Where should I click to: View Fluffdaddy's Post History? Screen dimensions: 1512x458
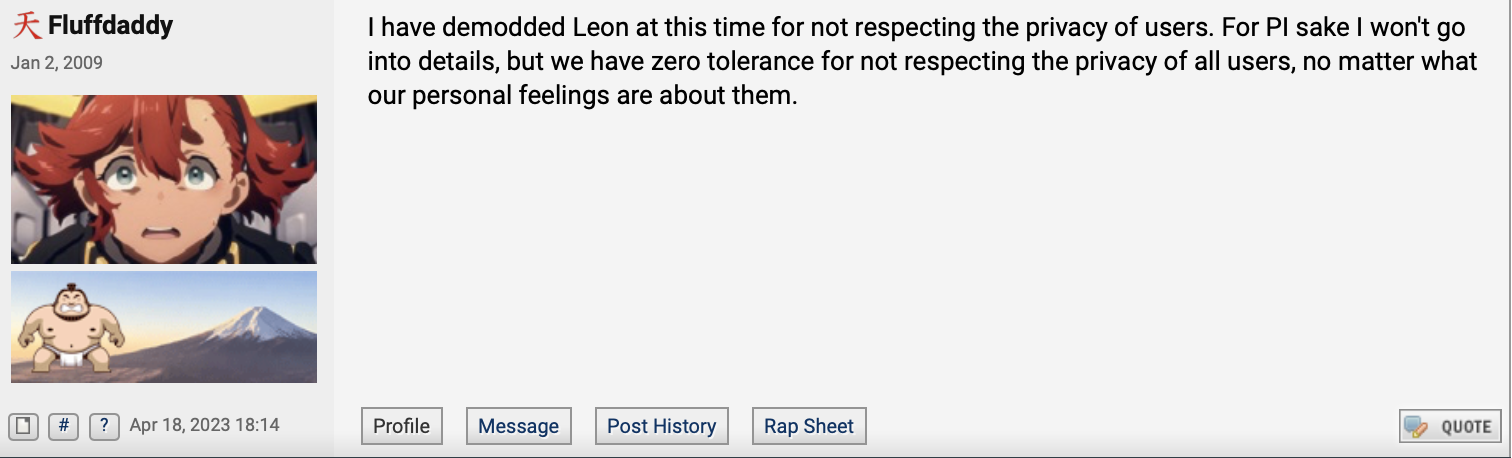pyautogui.click(x=662, y=426)
